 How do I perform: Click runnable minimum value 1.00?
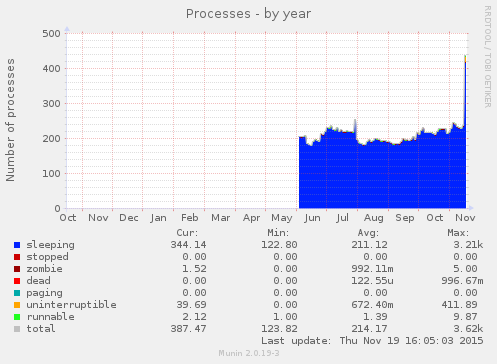(x=285, y=317)
